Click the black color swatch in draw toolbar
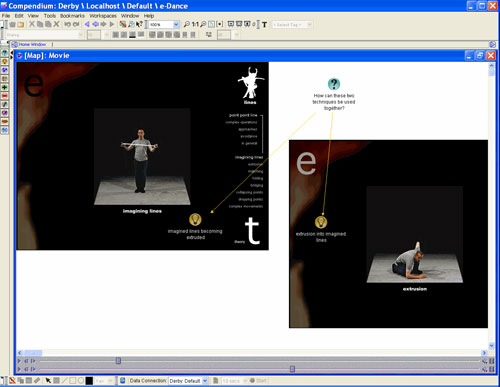 tap(89, 380)
